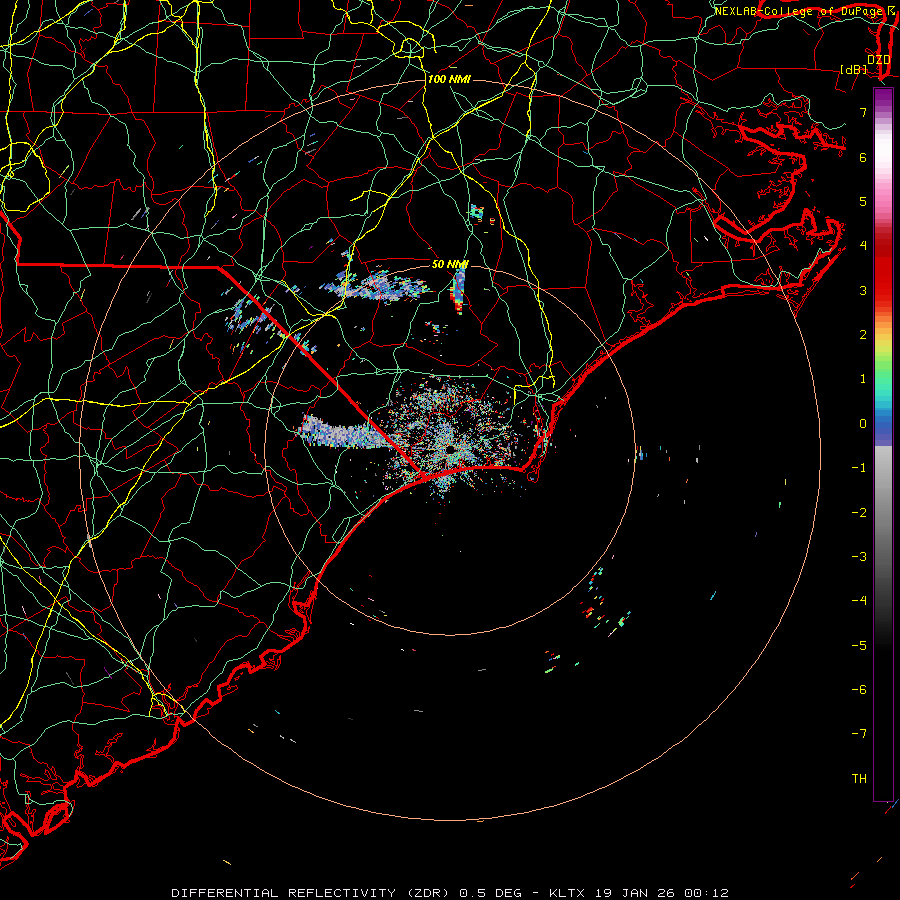Click the scale value -2 label
Image resolution: width=900 pixels, height=900 pixels.
coord(859,513)
